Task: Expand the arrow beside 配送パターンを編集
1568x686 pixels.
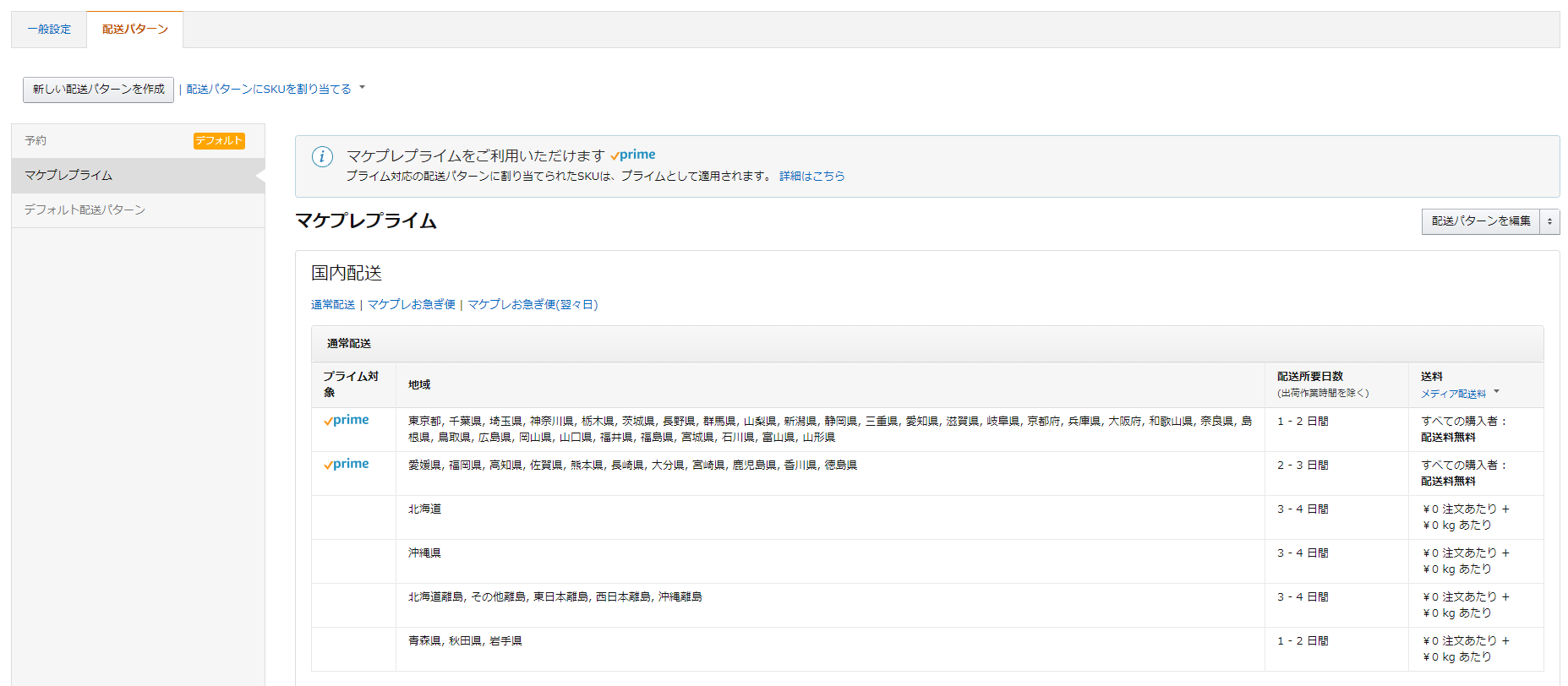Action: pos(1549,221)
